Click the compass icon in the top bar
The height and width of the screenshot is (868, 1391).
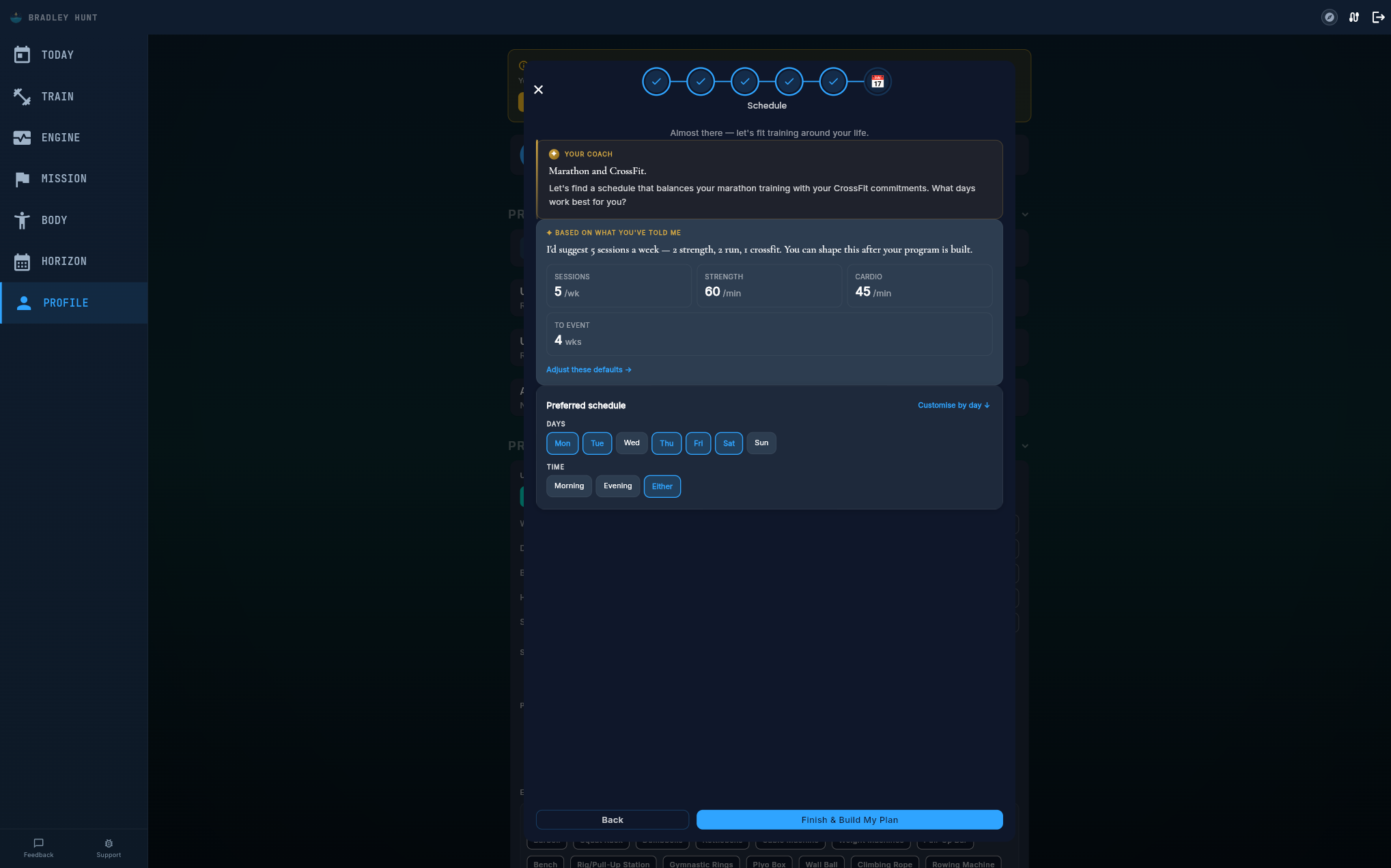(1329, 17)
